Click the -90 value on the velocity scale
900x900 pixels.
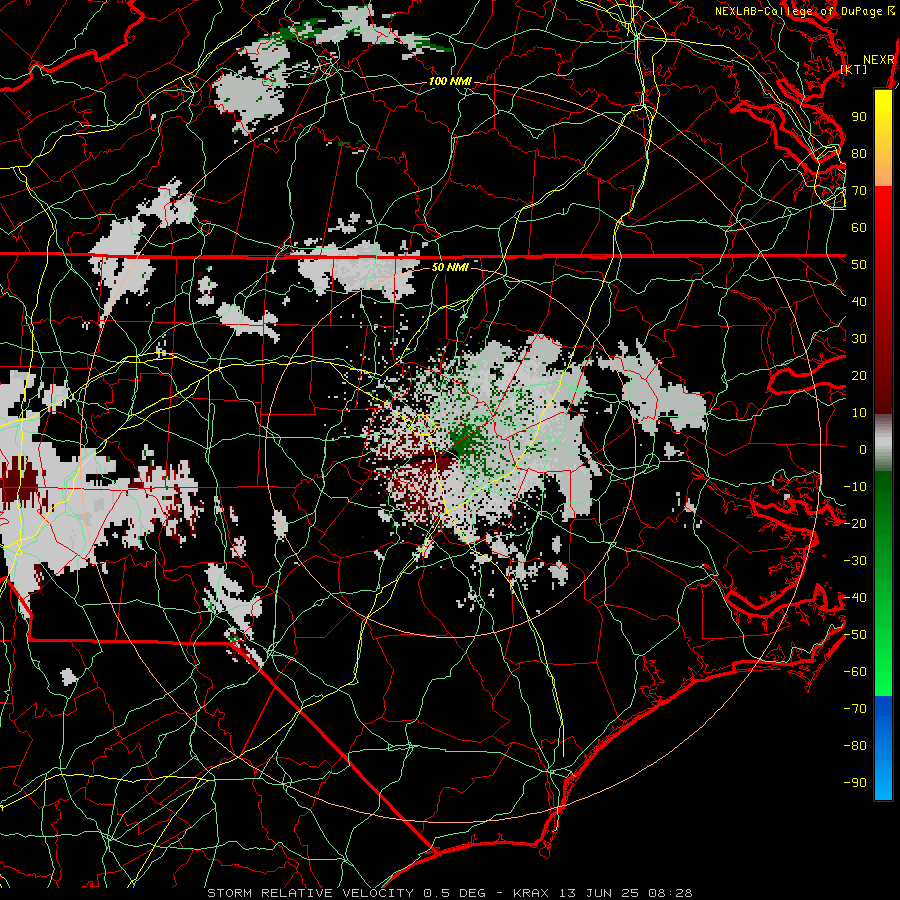click(x=855, y=783)
